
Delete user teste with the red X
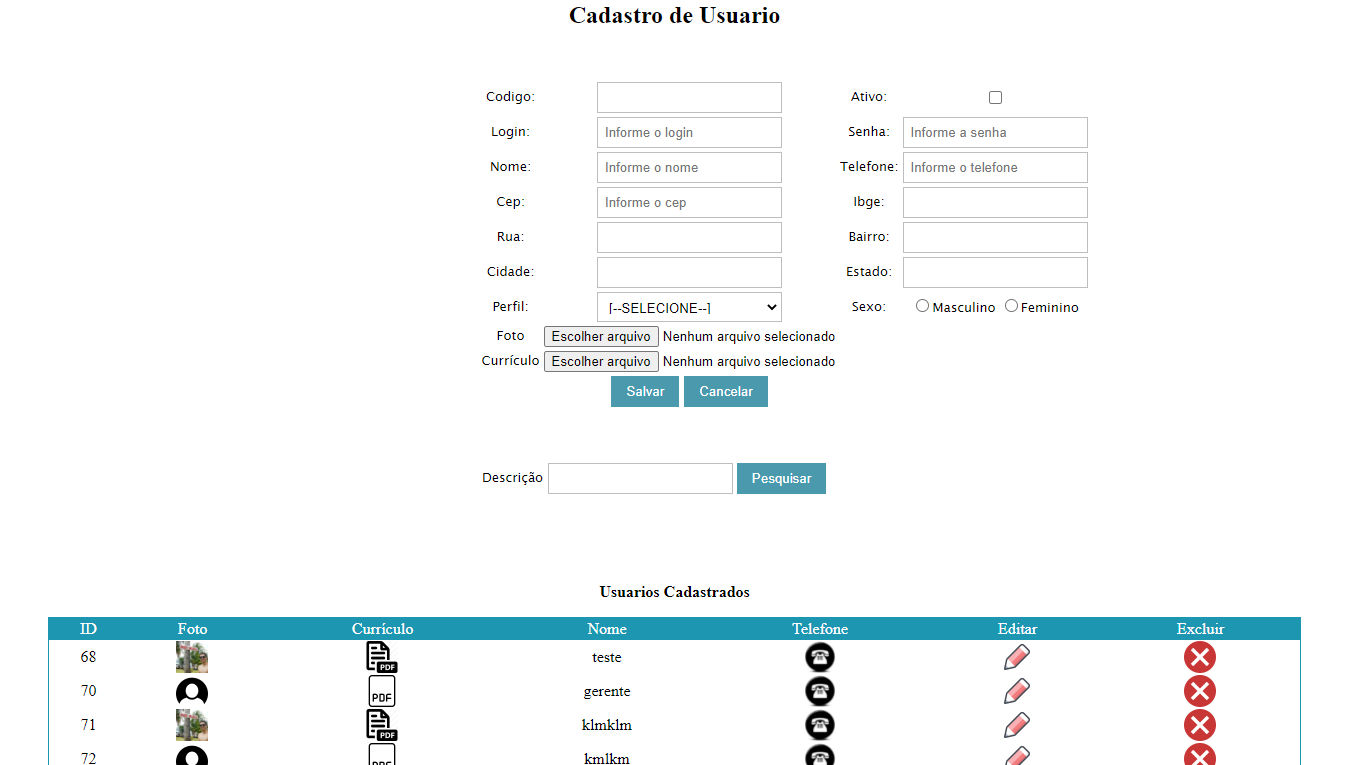1200,657
